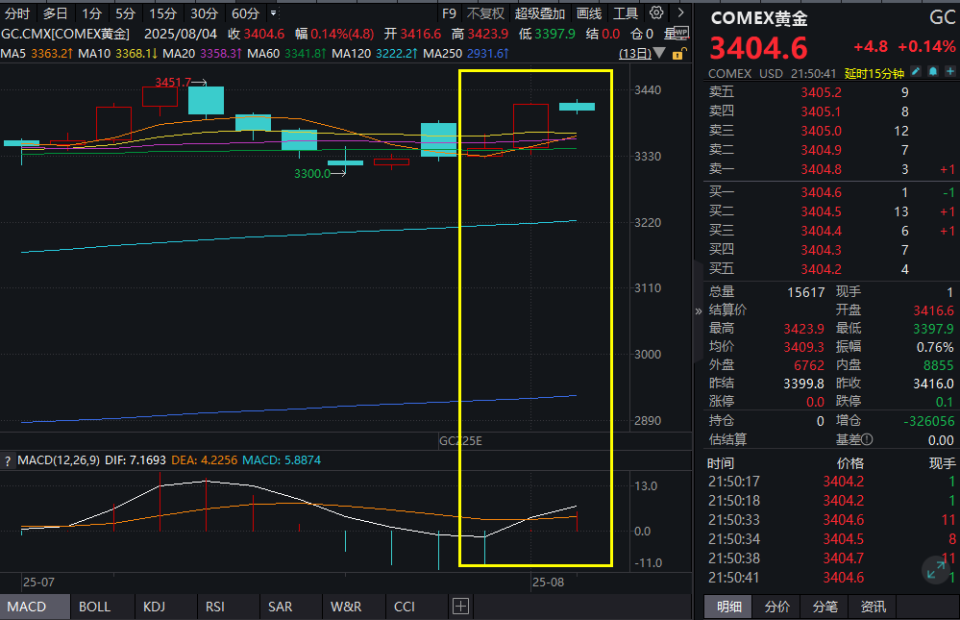Select the 1分 one-minute period
Screen dimensions: 960x620
[92, 13]
